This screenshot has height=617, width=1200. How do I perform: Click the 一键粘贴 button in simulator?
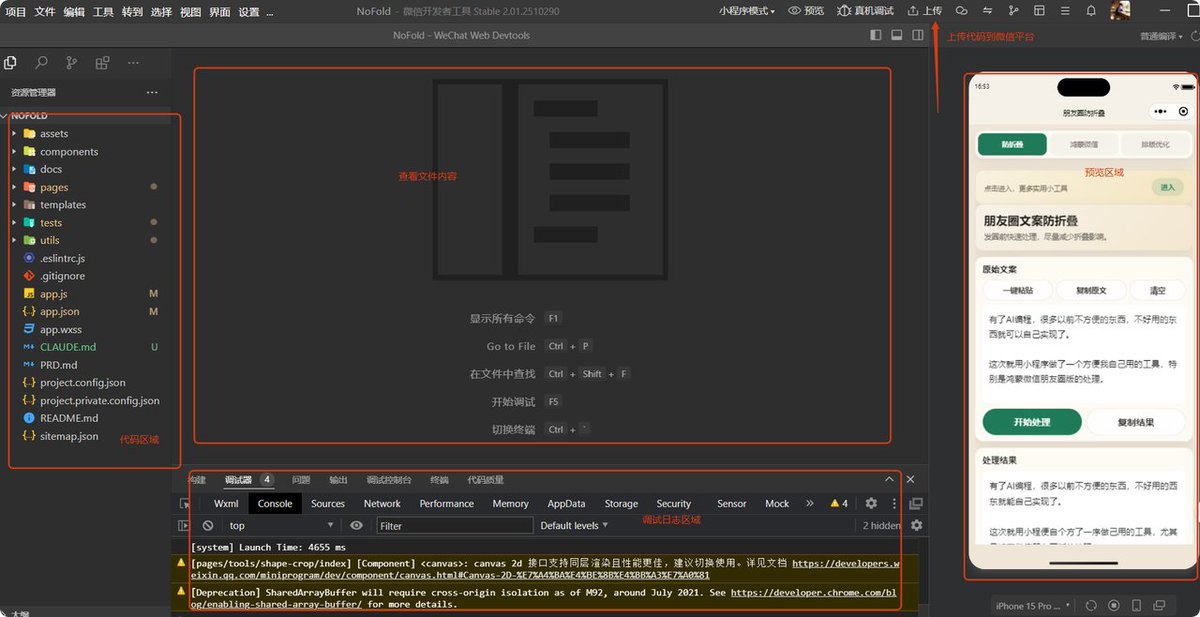click(1016, 291)
